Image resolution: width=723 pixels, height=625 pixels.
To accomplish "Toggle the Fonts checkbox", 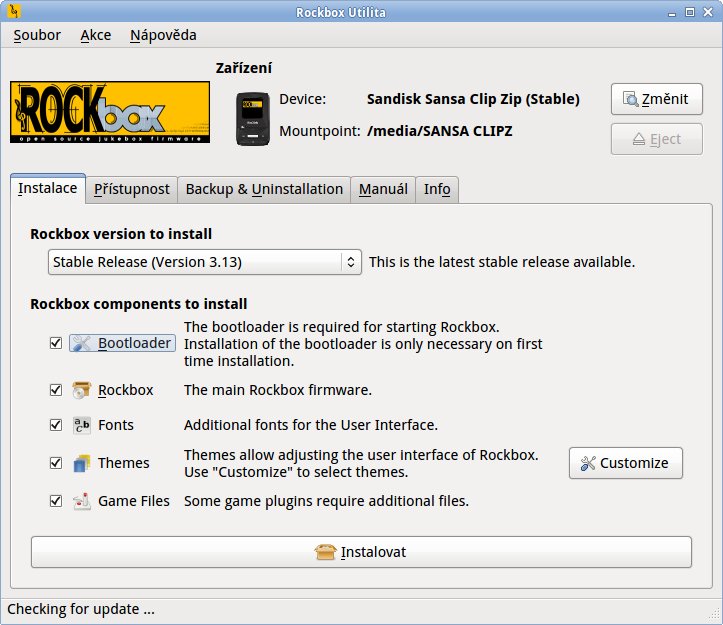I will pos(56,425).
